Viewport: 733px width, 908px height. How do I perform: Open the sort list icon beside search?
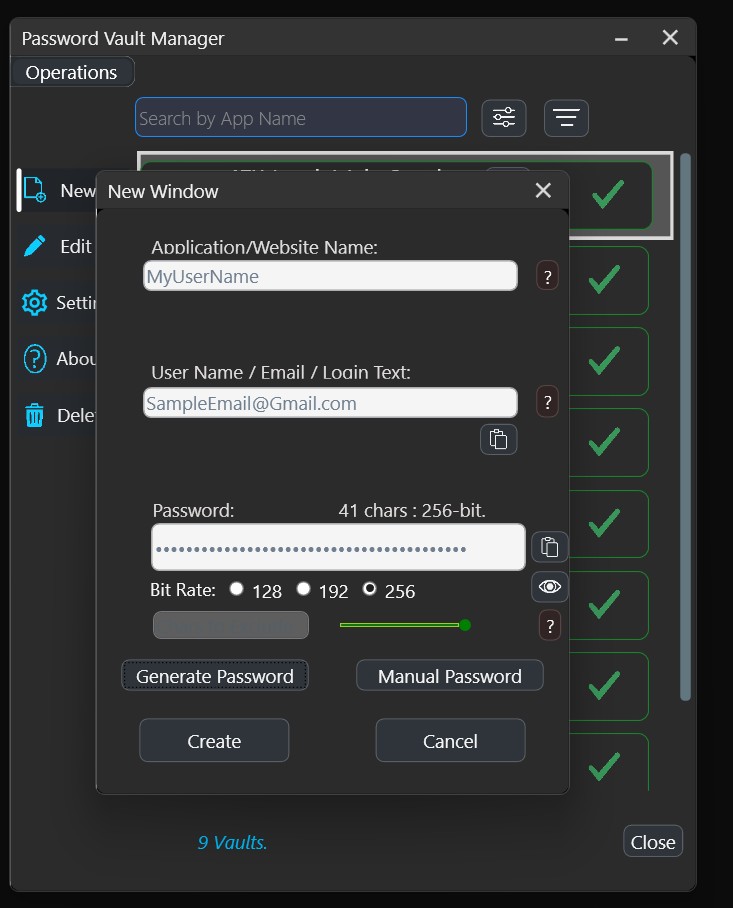(566, 118)
